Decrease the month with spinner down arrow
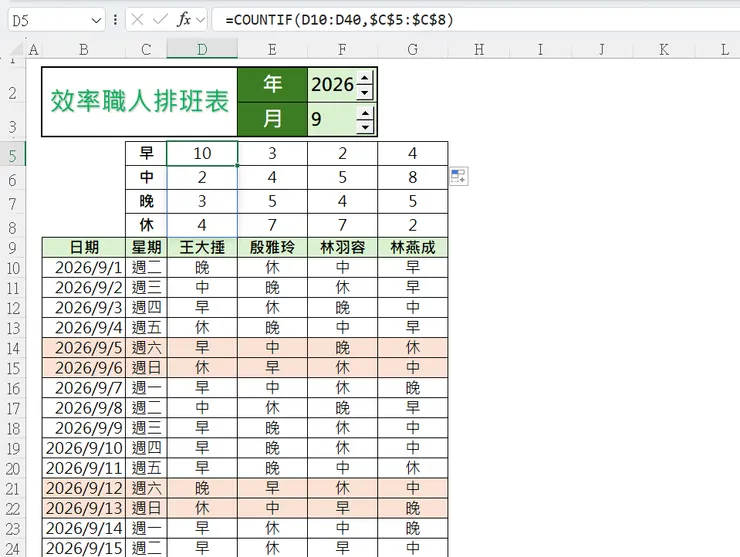The width and height of the screenshot is (740, 557). click(365, 127)
